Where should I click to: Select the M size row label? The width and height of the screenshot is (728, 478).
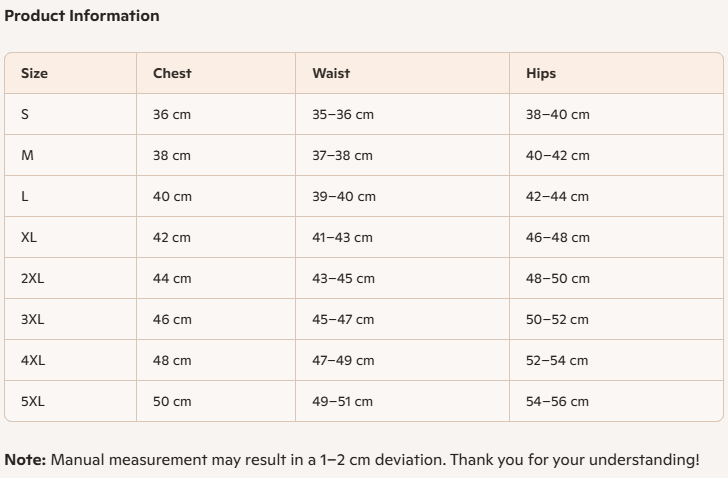(x=27, y=155)
